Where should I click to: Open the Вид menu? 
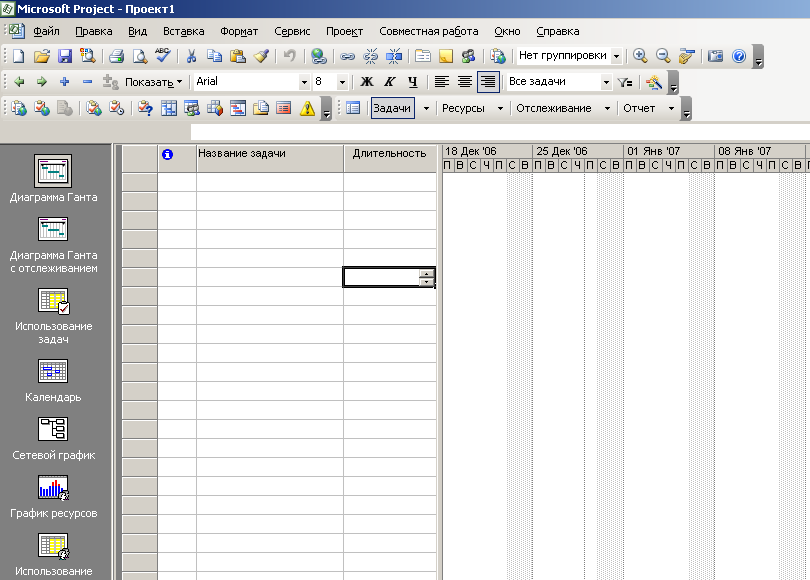137,32
